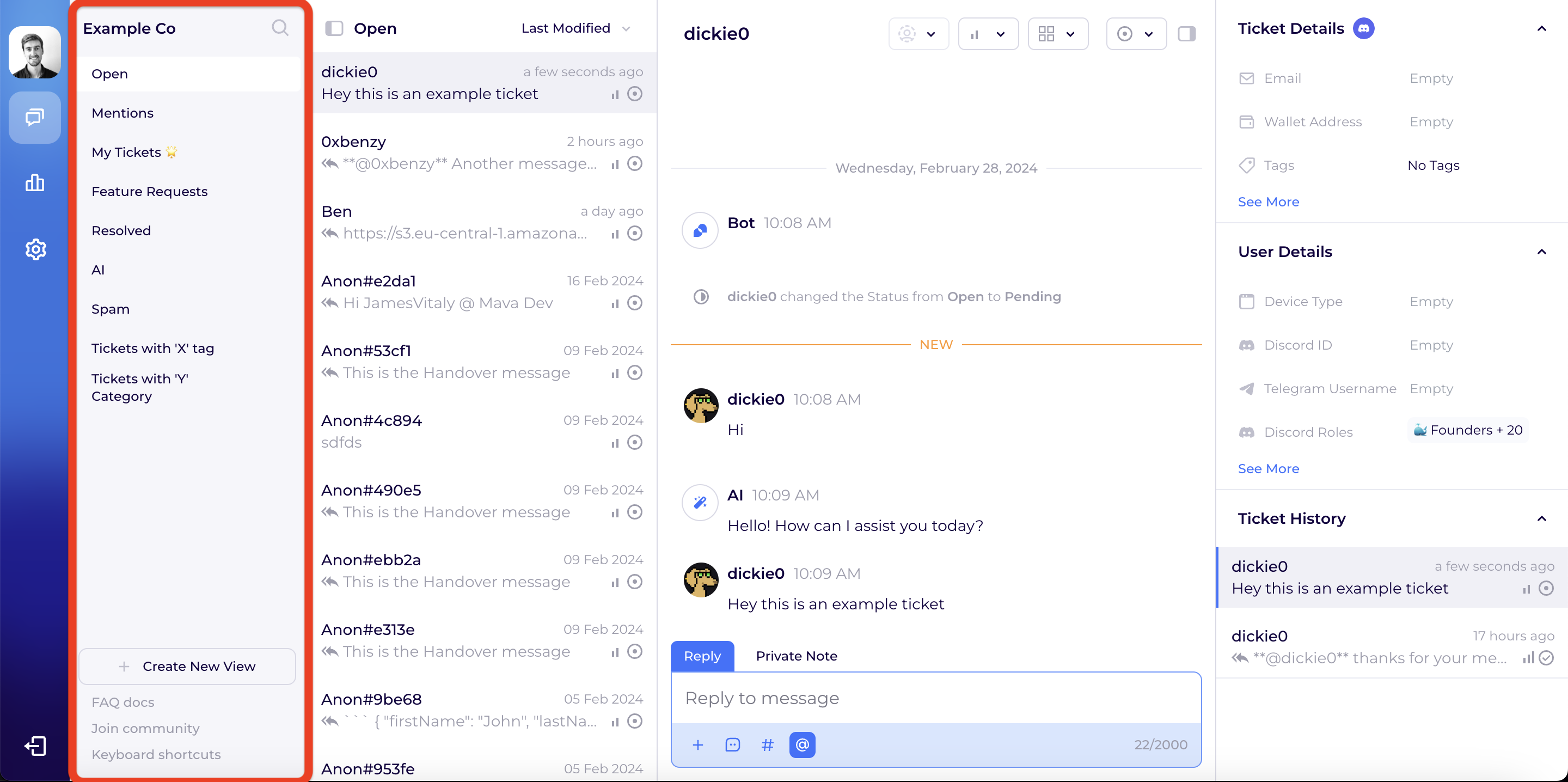Select the Feature Requests view
This screenshot has height=782, width=1568.
click(x=149, y=191)
